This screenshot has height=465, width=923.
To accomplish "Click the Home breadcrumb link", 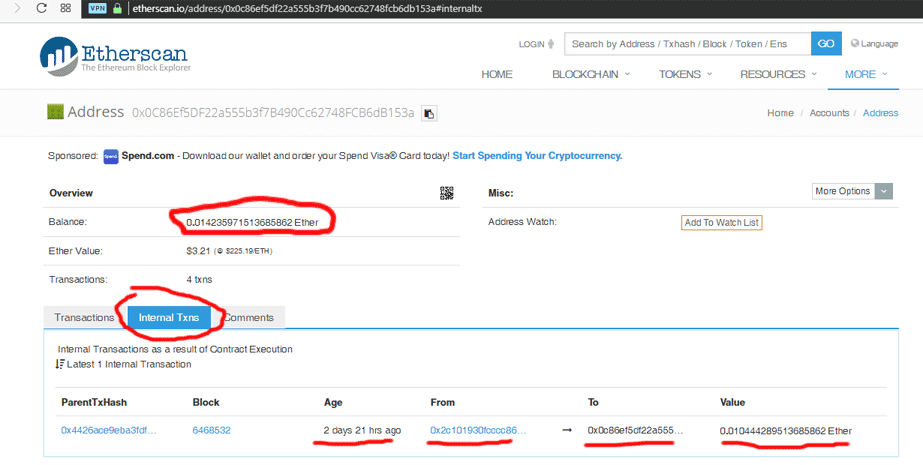I will (780, 113).
